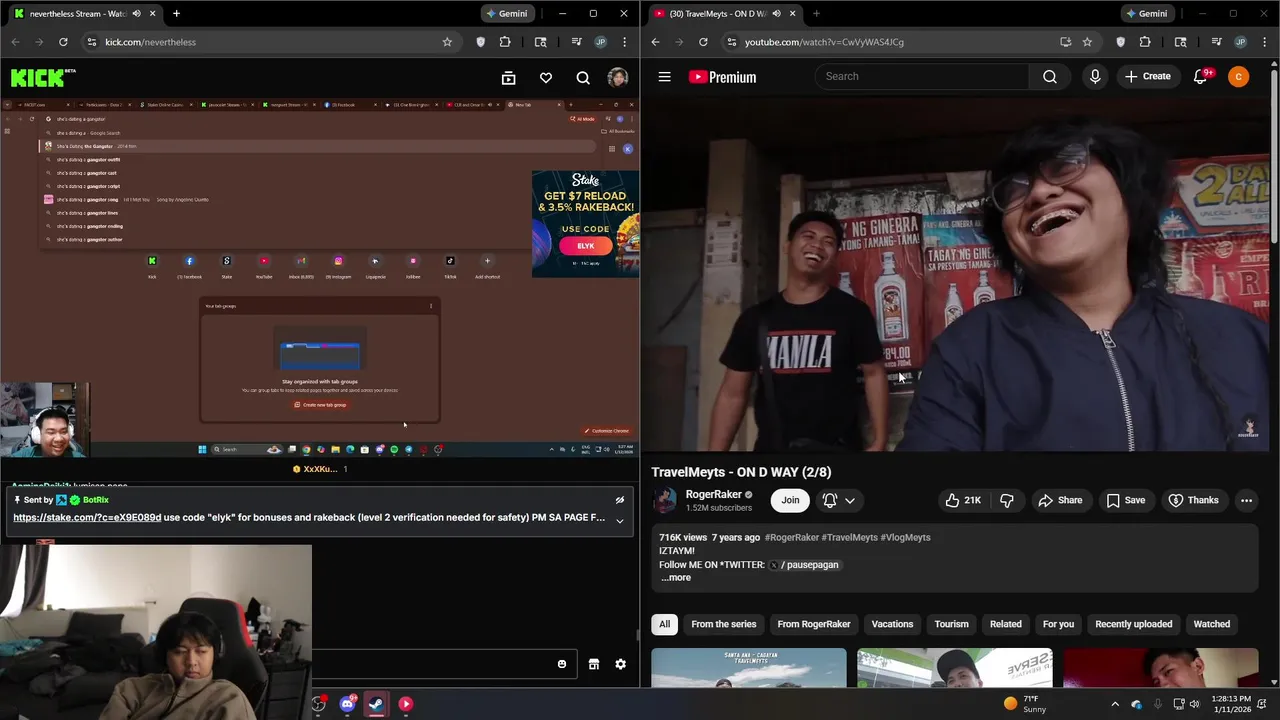Open extensions puzzle icon in Kick window
Viewport: 1280px width, 720px height.
click(505, 42)
